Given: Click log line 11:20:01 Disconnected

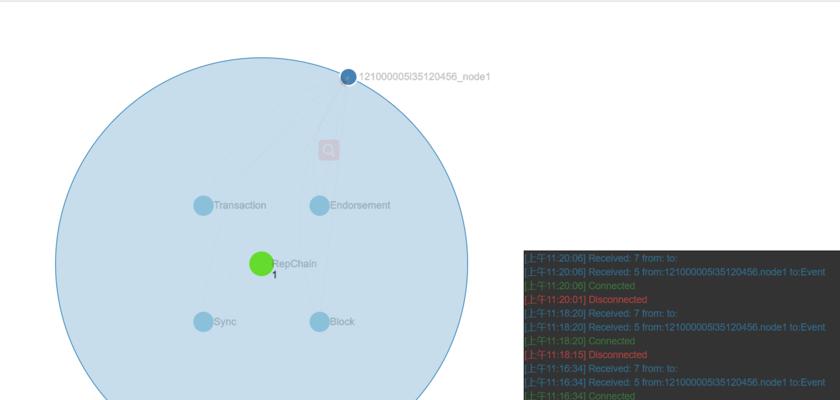Looking at the screenshot, I should [586, 300].
